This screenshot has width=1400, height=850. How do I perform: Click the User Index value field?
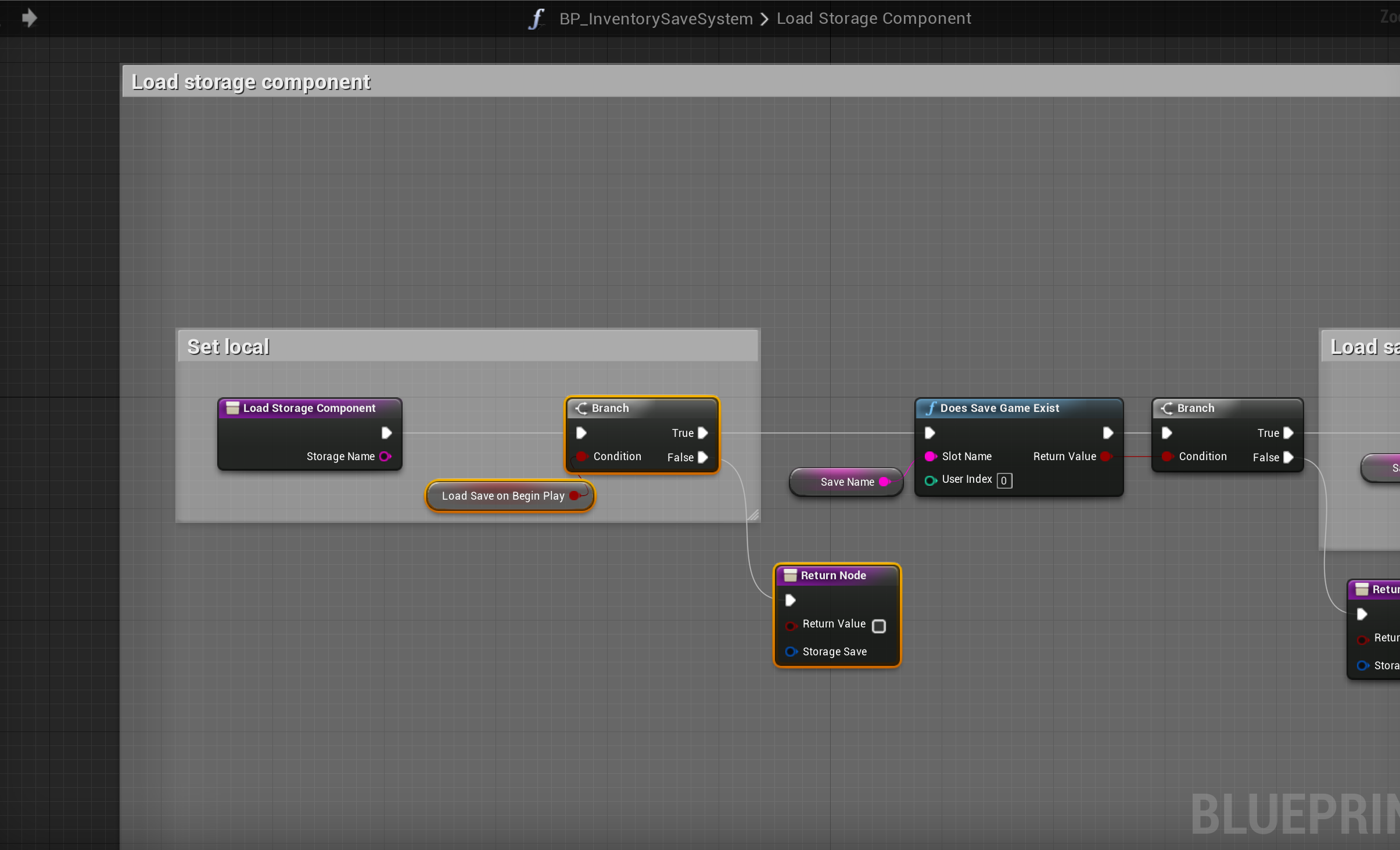point(1004,480)
